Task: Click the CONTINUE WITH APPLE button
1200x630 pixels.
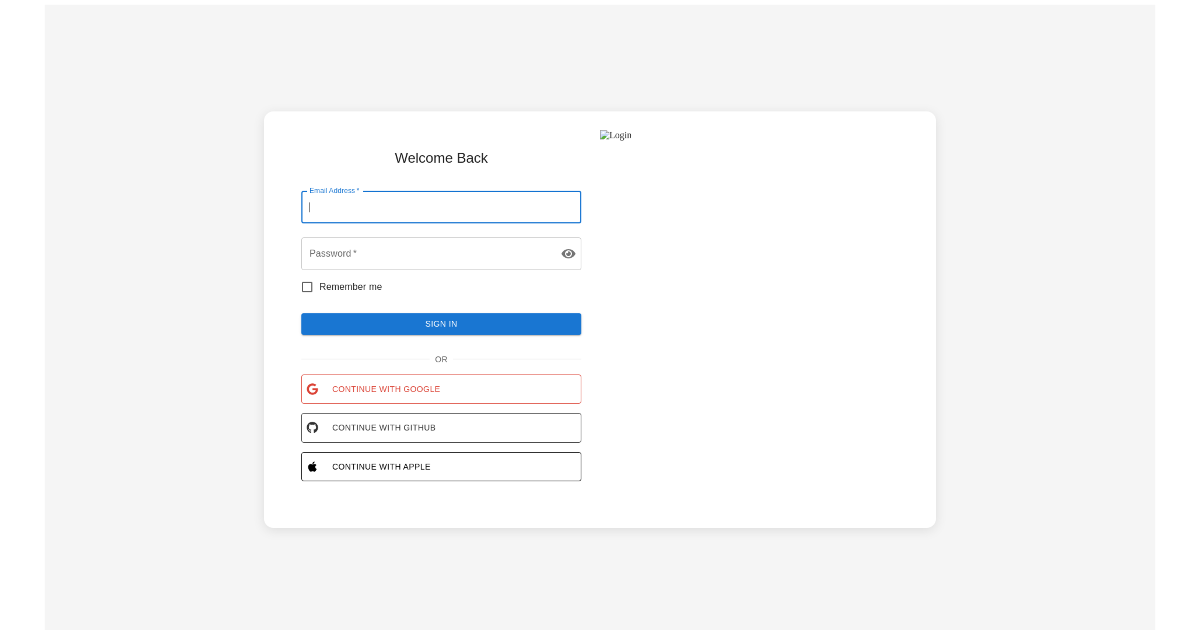Action: pos(441,466)
